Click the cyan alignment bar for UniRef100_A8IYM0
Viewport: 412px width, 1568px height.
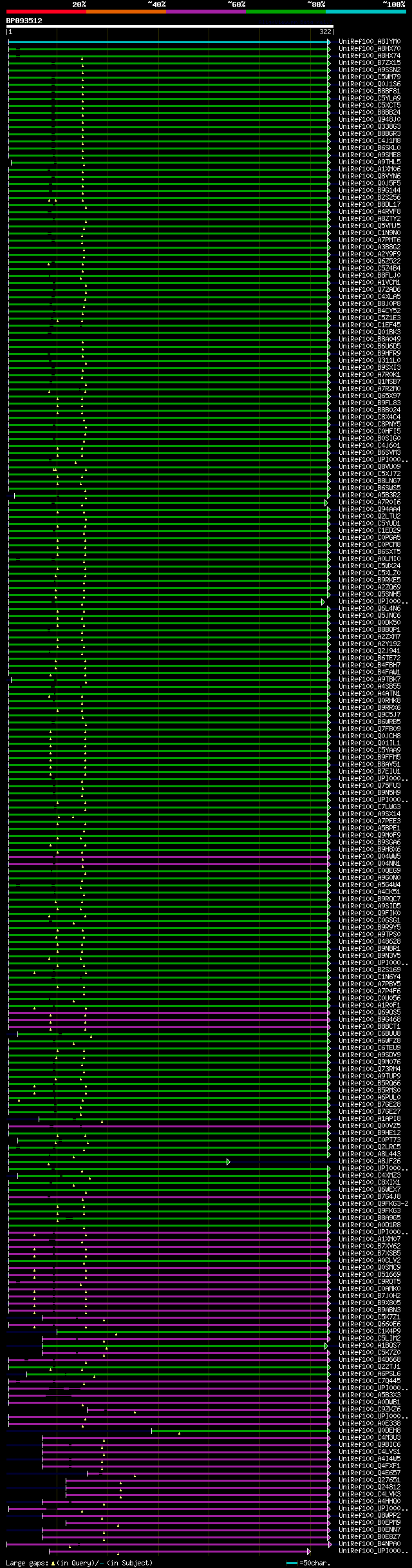[x=169, y=42]
